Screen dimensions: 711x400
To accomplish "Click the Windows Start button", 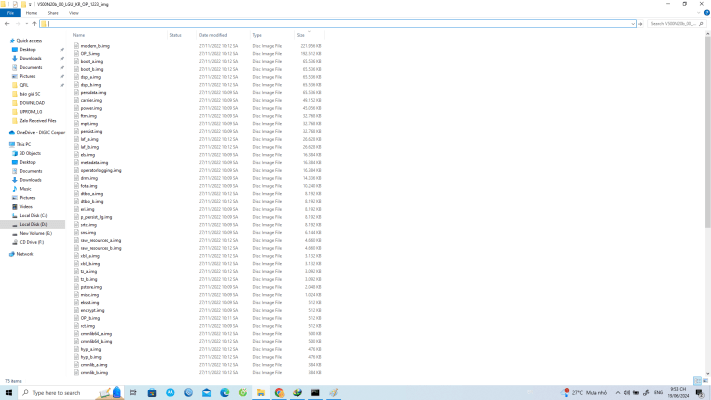I will click(x=7, y=393).
